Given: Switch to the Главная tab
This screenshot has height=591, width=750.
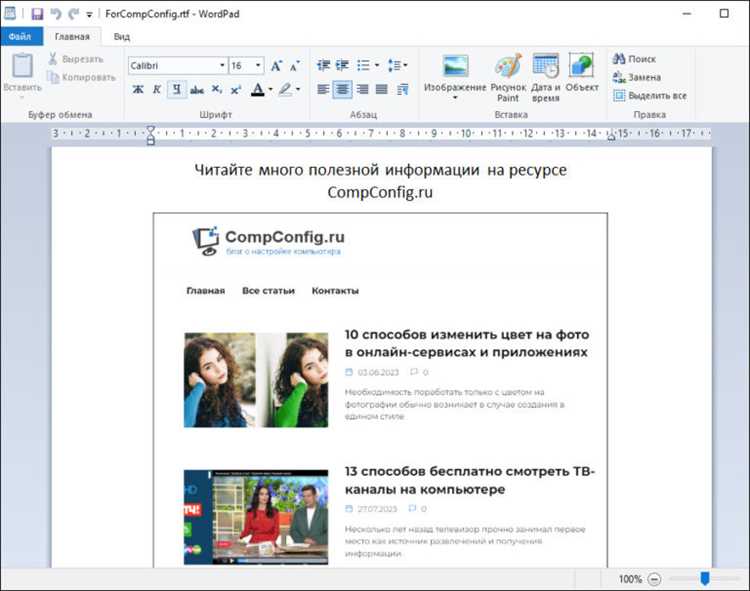Looking at the screenshot, I should click(72, 37).
